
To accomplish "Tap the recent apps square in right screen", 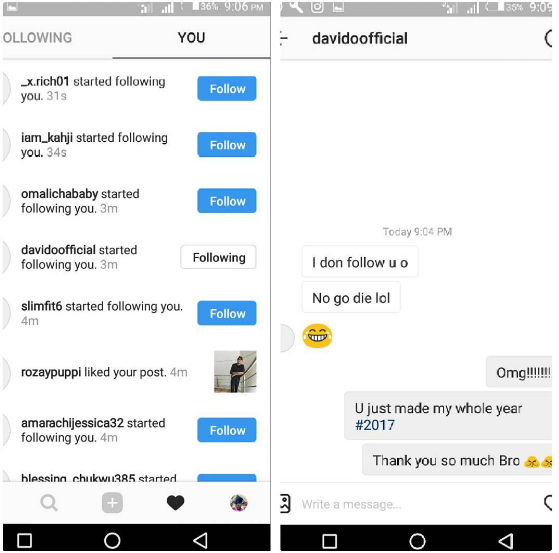I will pos(329,541).
